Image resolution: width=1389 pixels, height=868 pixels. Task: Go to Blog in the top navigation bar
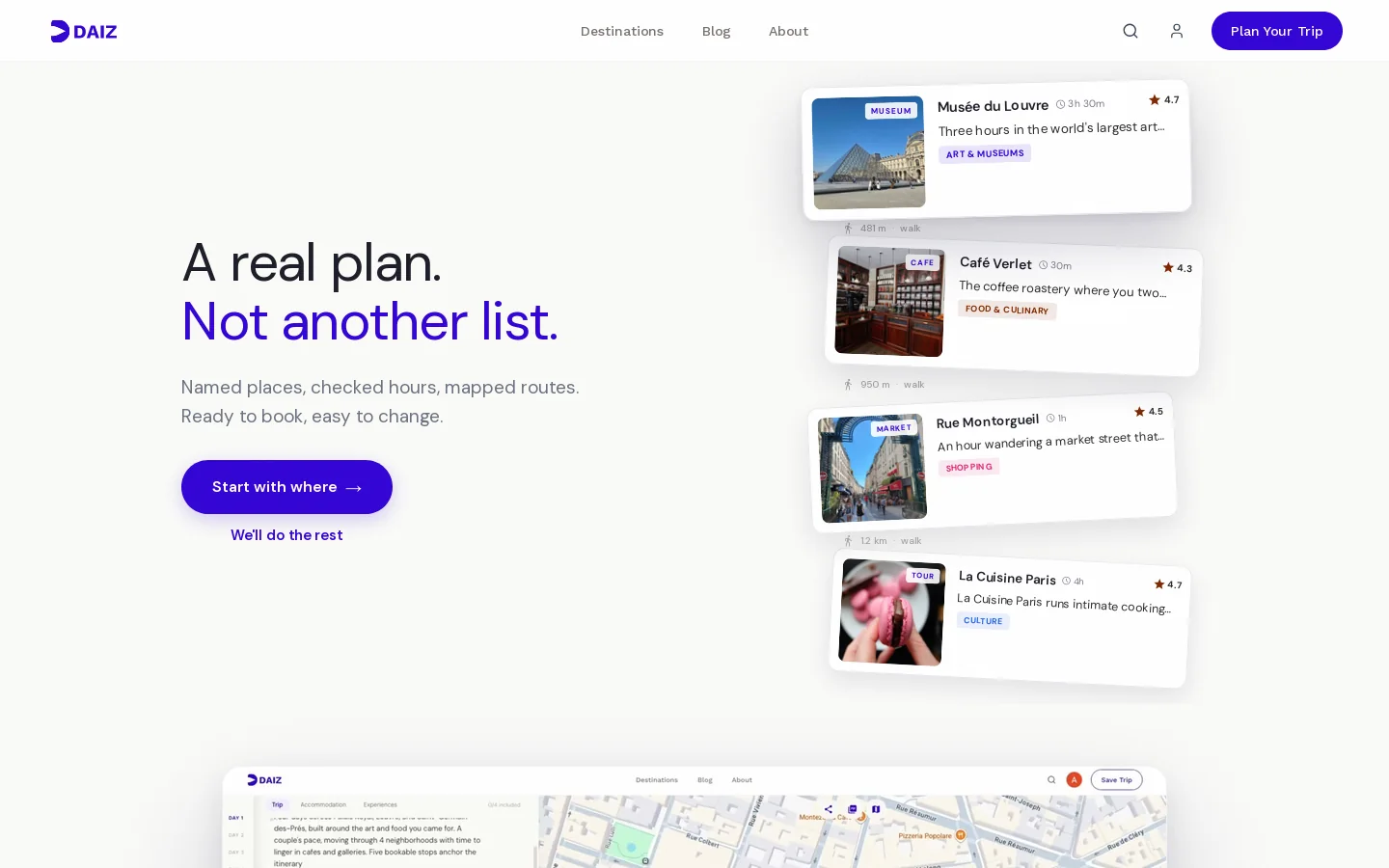[x=717, y=31]
